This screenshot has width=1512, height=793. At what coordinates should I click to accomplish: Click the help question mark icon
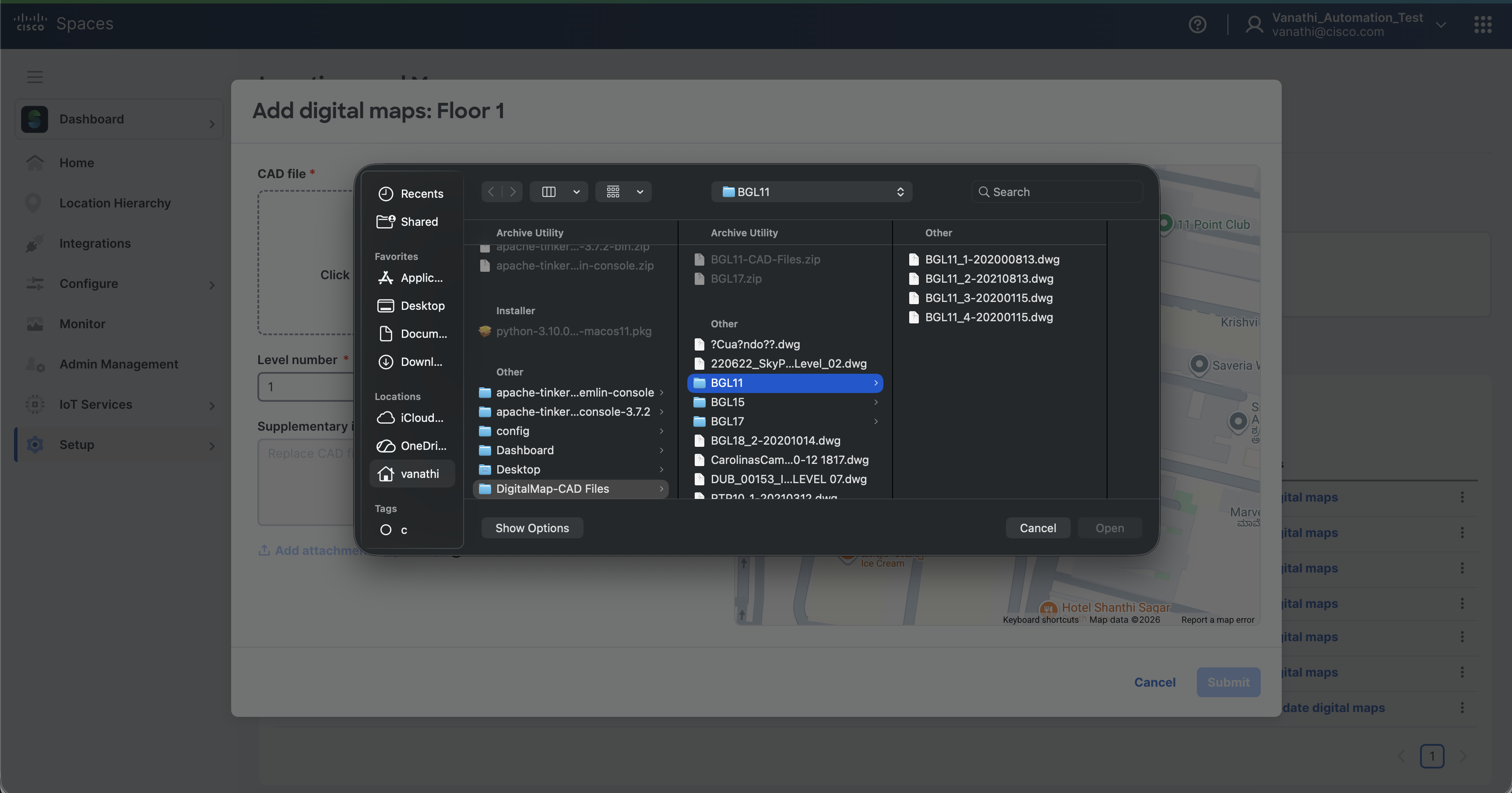(x=1197, y=25)
